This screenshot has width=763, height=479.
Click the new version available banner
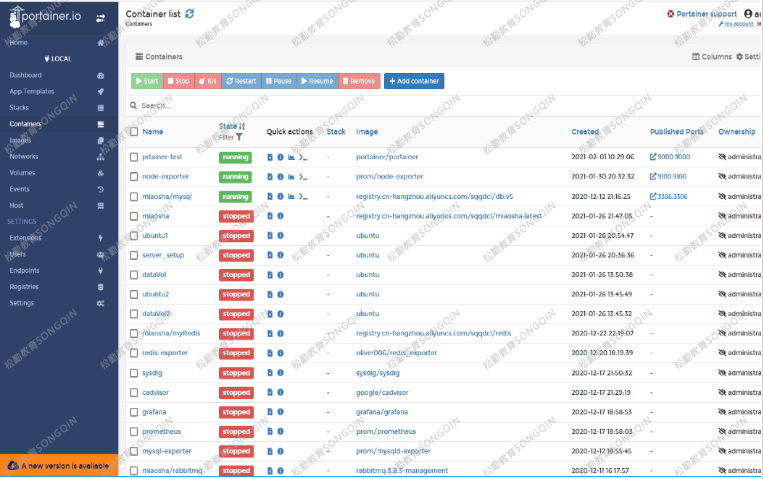point(59,466)
